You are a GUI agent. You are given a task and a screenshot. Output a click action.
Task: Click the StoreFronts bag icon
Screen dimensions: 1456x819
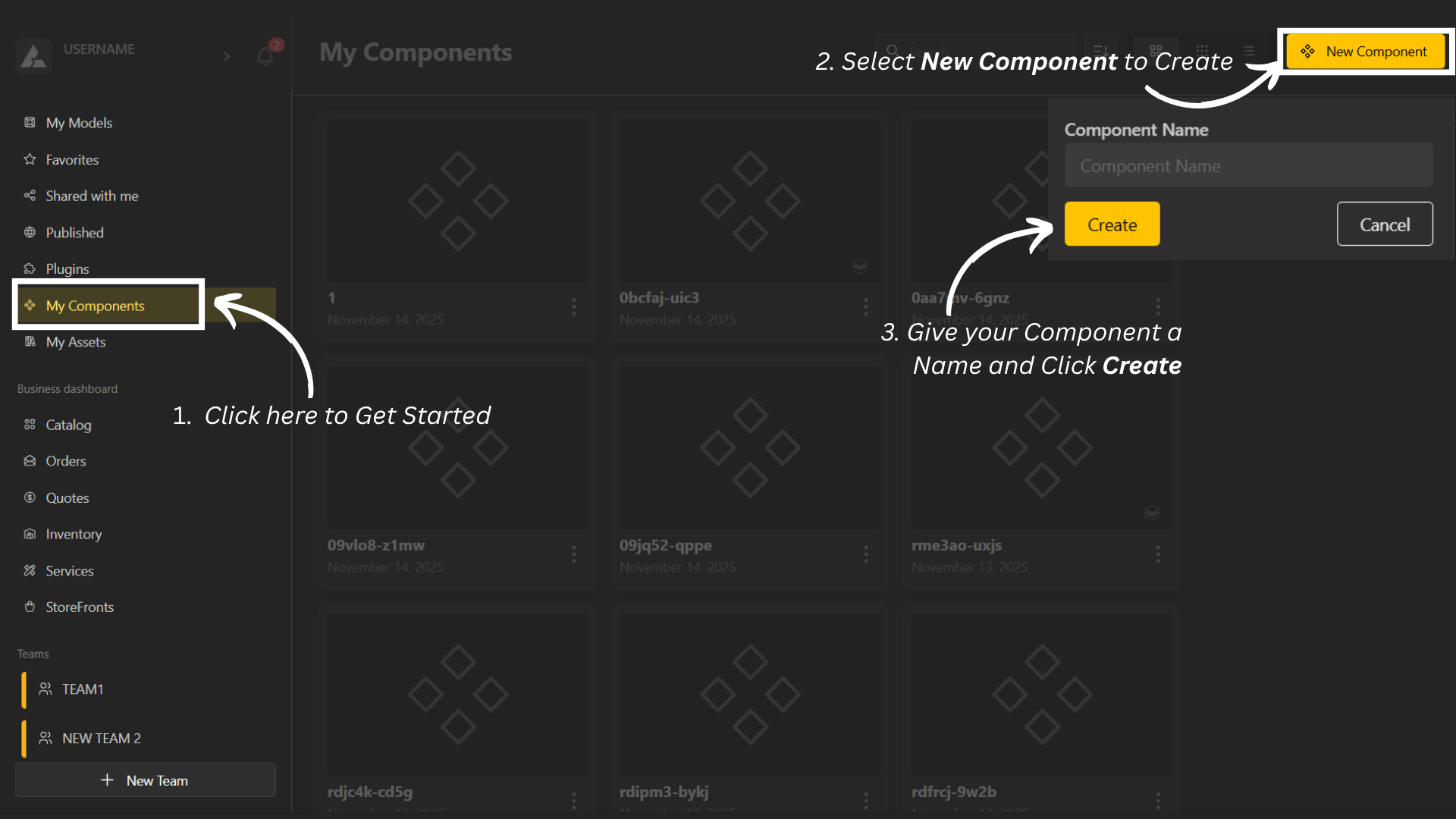pyautogui.click(x=30, y=607)
